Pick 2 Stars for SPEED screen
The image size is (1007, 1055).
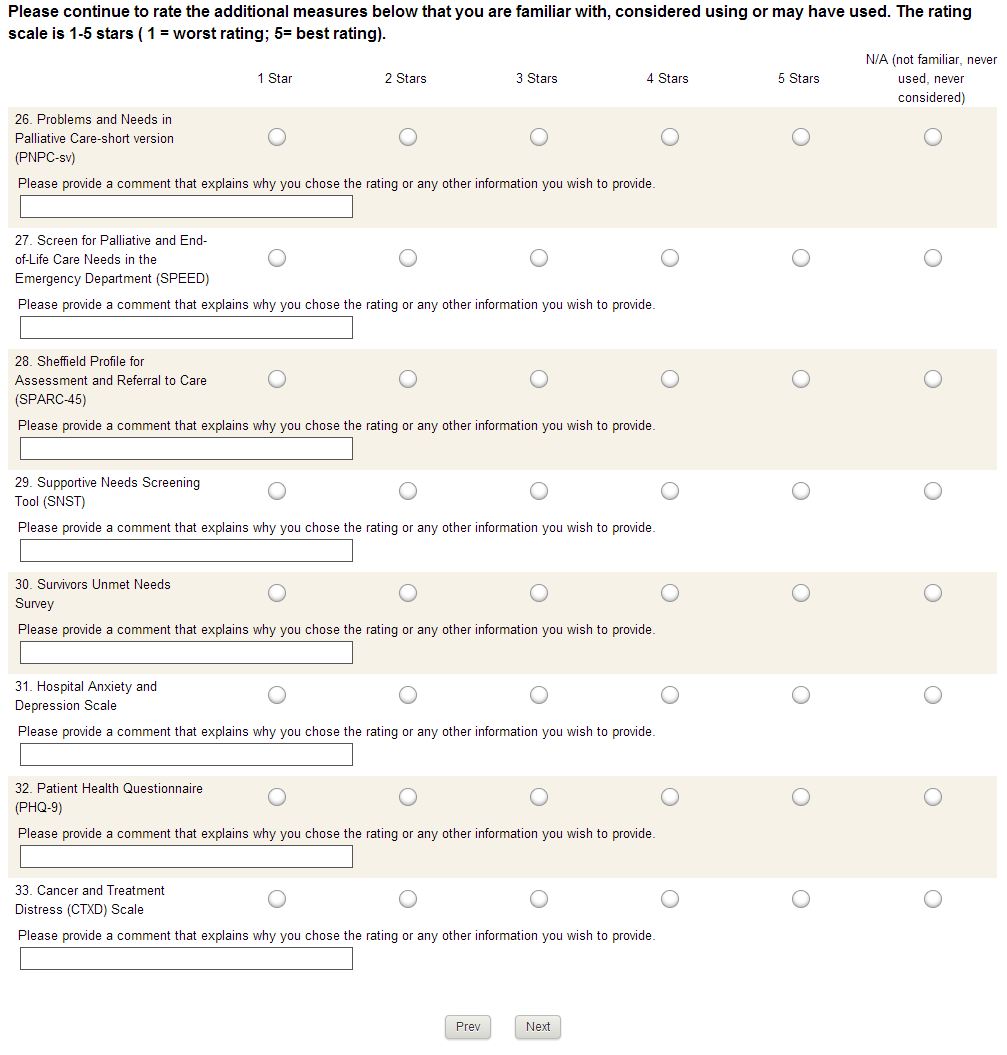pos(408,258)
